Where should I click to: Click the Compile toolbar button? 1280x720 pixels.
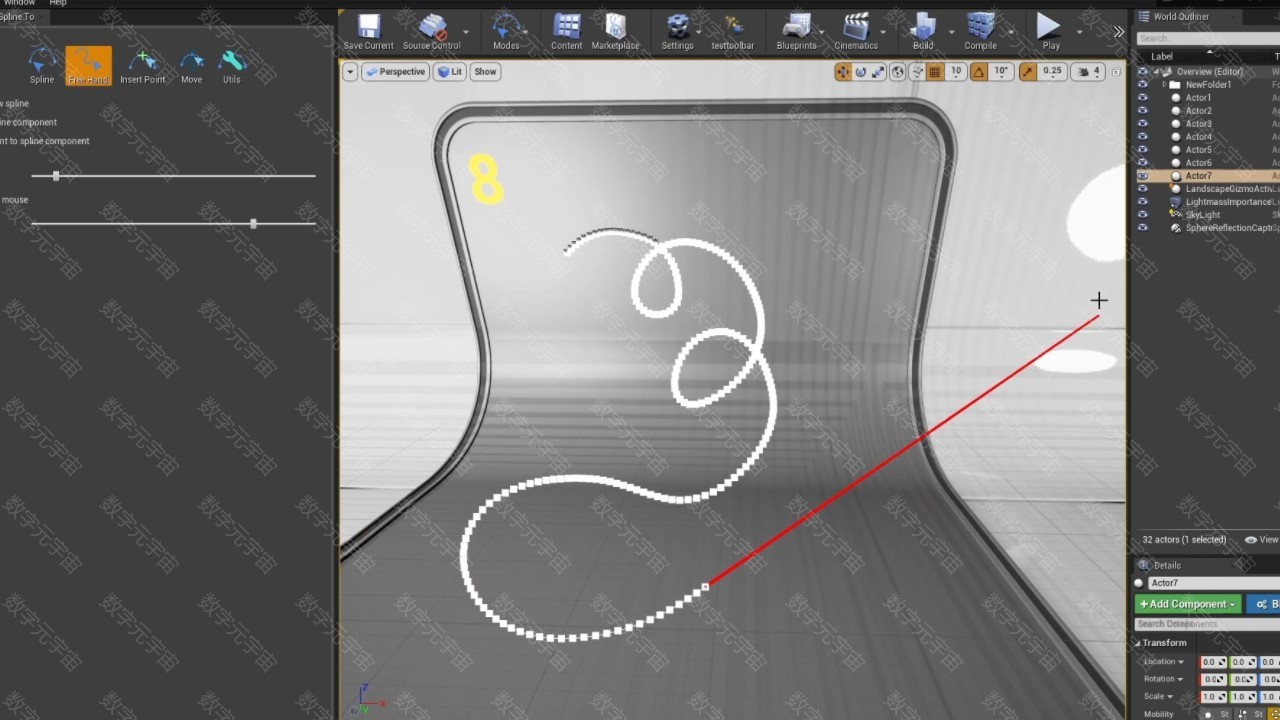(980, 32)
